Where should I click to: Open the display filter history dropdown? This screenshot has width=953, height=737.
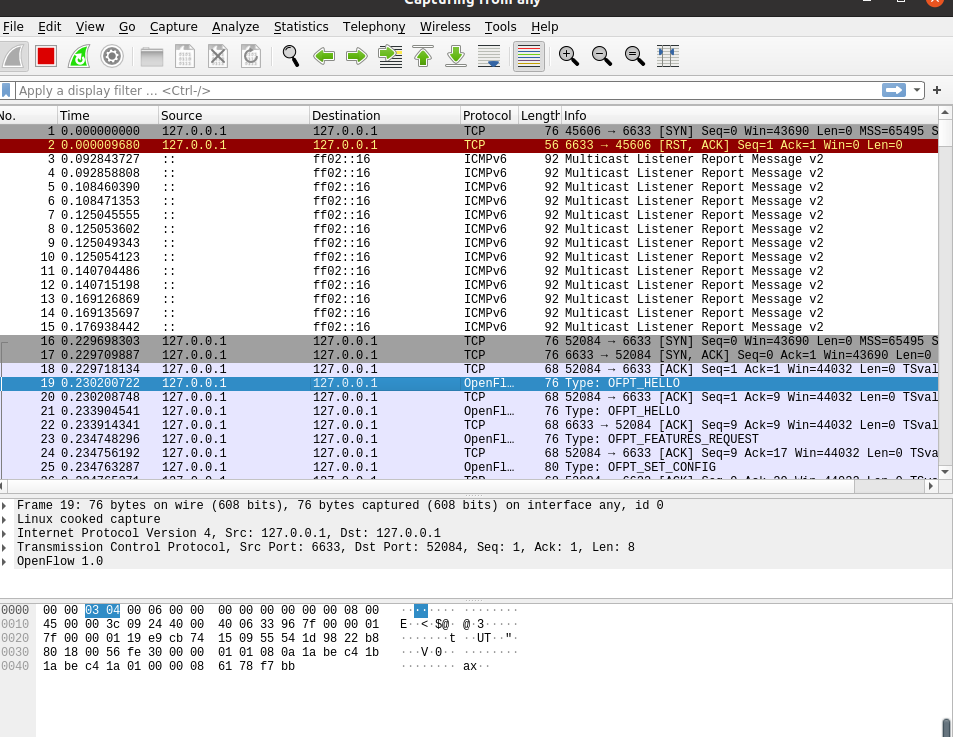point(918,90)
